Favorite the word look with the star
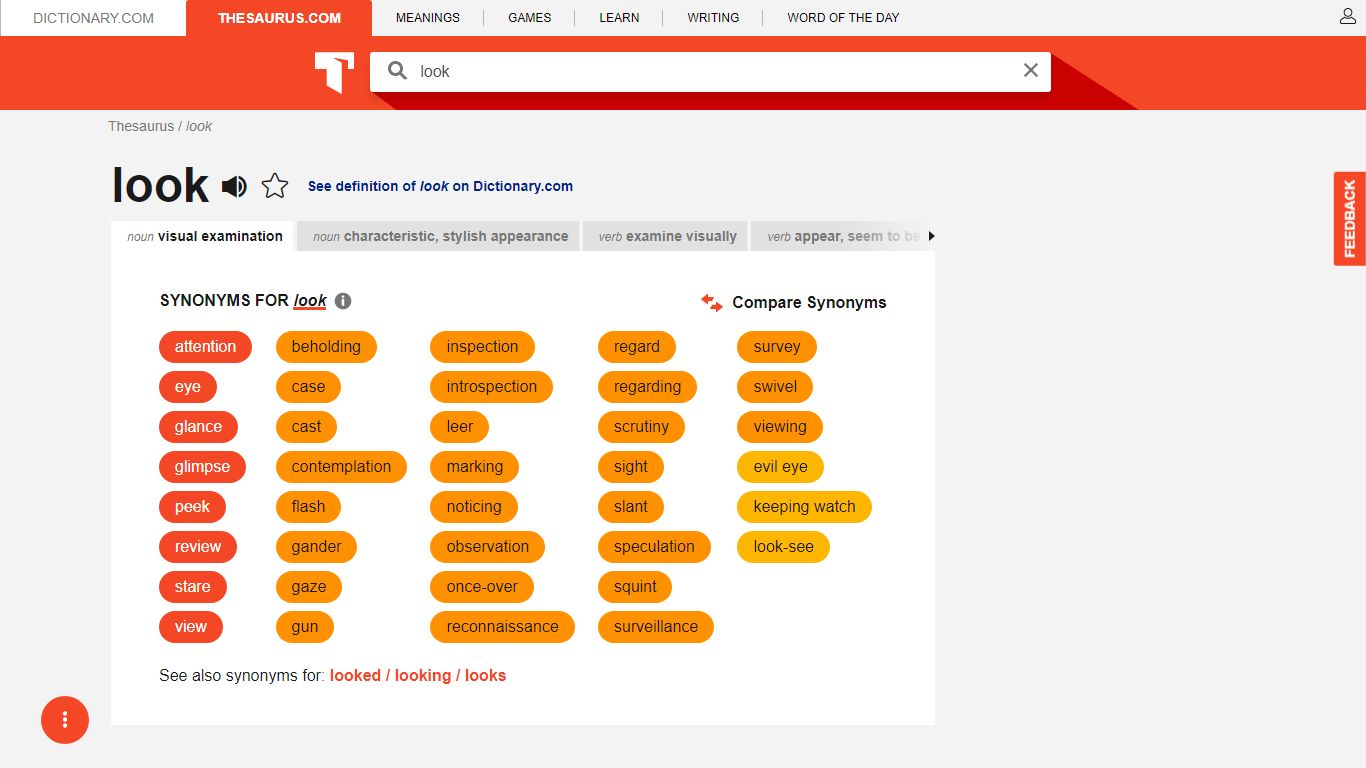Screen dimensions: 1366x768 pos(275,186)
